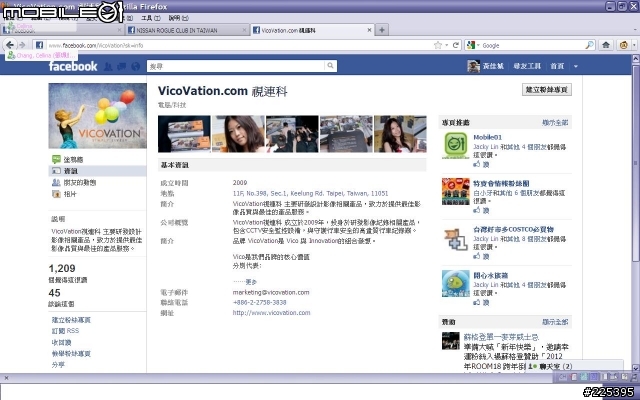Click the site favicon in the address bar
640x400 pixels.
pos(39,45)
